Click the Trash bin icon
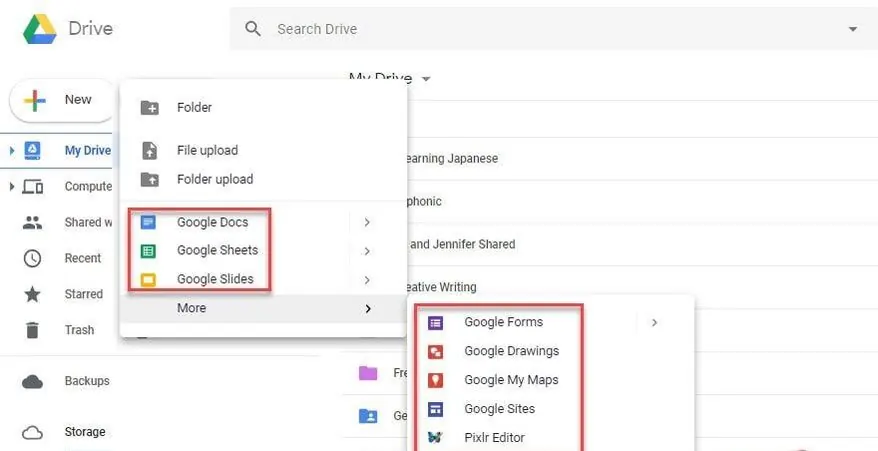 pyautogui.click(x=32, y=330)
